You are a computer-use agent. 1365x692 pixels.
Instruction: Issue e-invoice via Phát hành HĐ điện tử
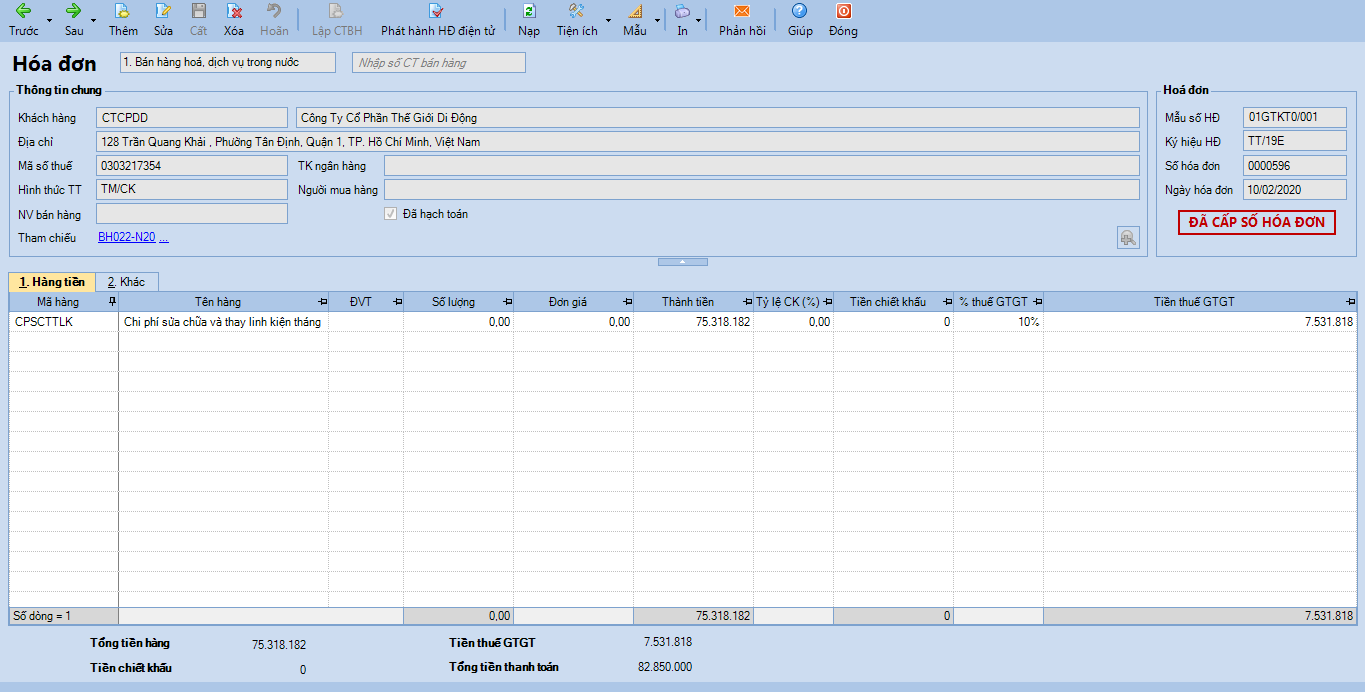click(438, 19)
